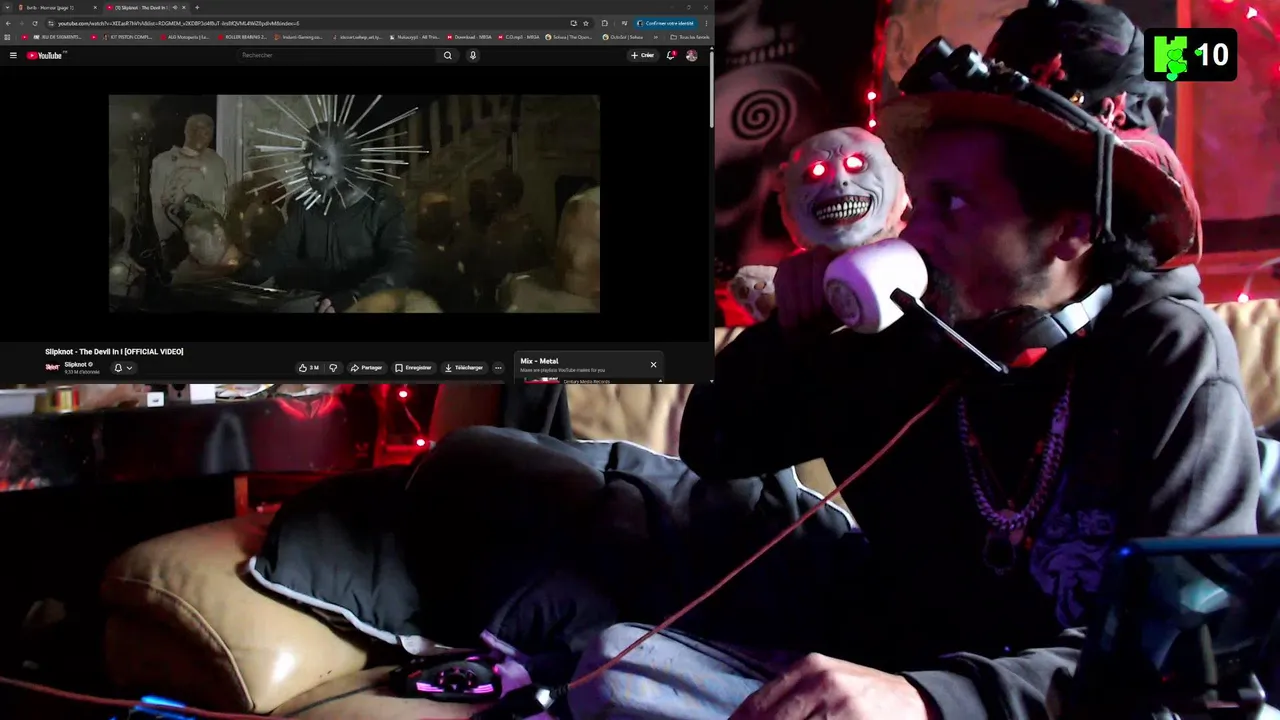Open the Slipknot channel name link
Screen dimensions: 1280x720
coord(76,364)
